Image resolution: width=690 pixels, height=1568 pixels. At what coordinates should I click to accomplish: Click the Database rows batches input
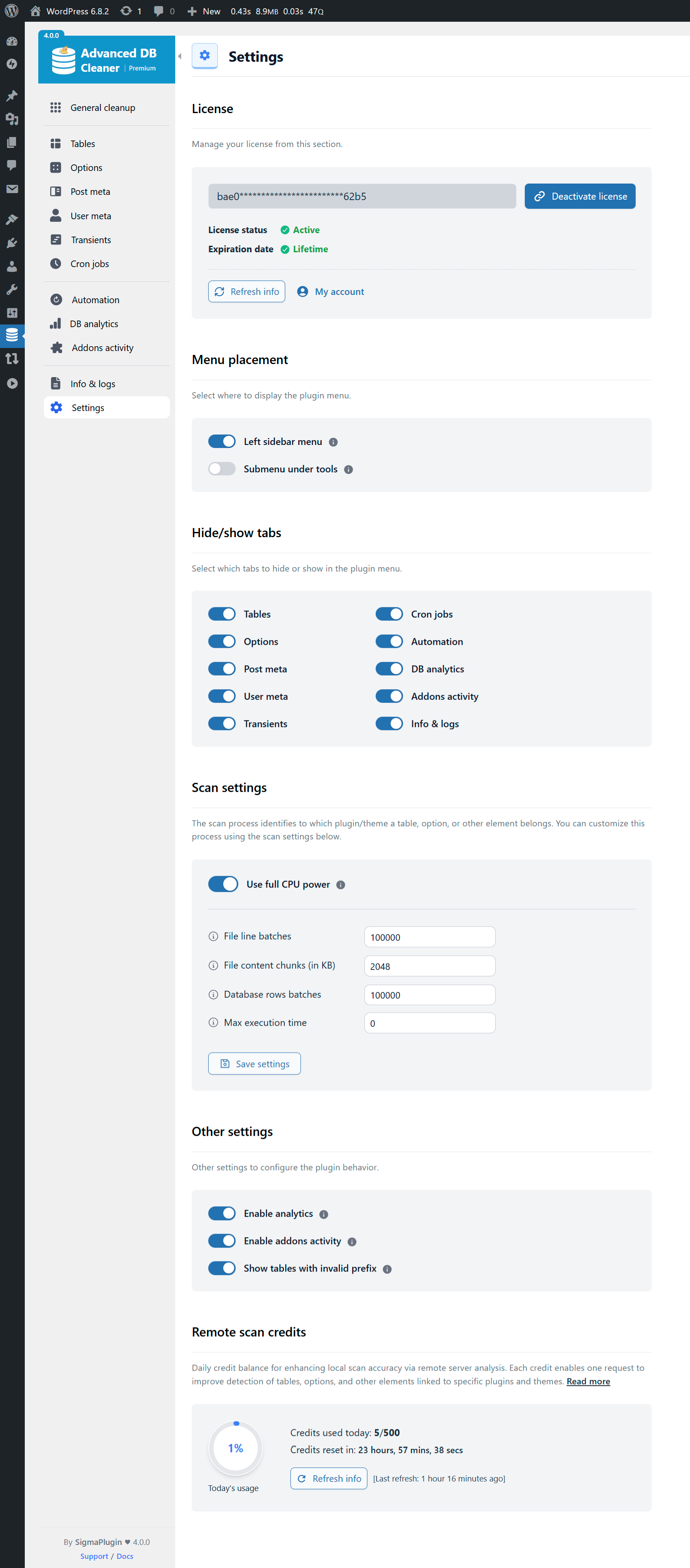point(430,995)
